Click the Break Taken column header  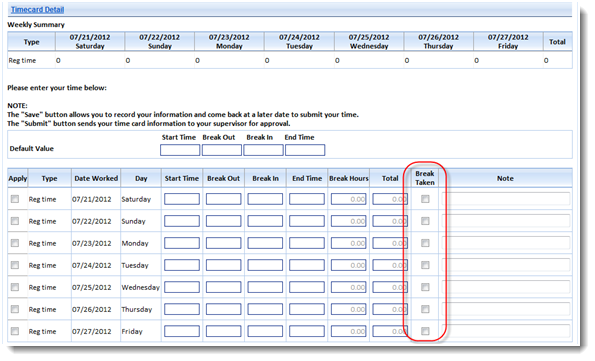(425, 178)
